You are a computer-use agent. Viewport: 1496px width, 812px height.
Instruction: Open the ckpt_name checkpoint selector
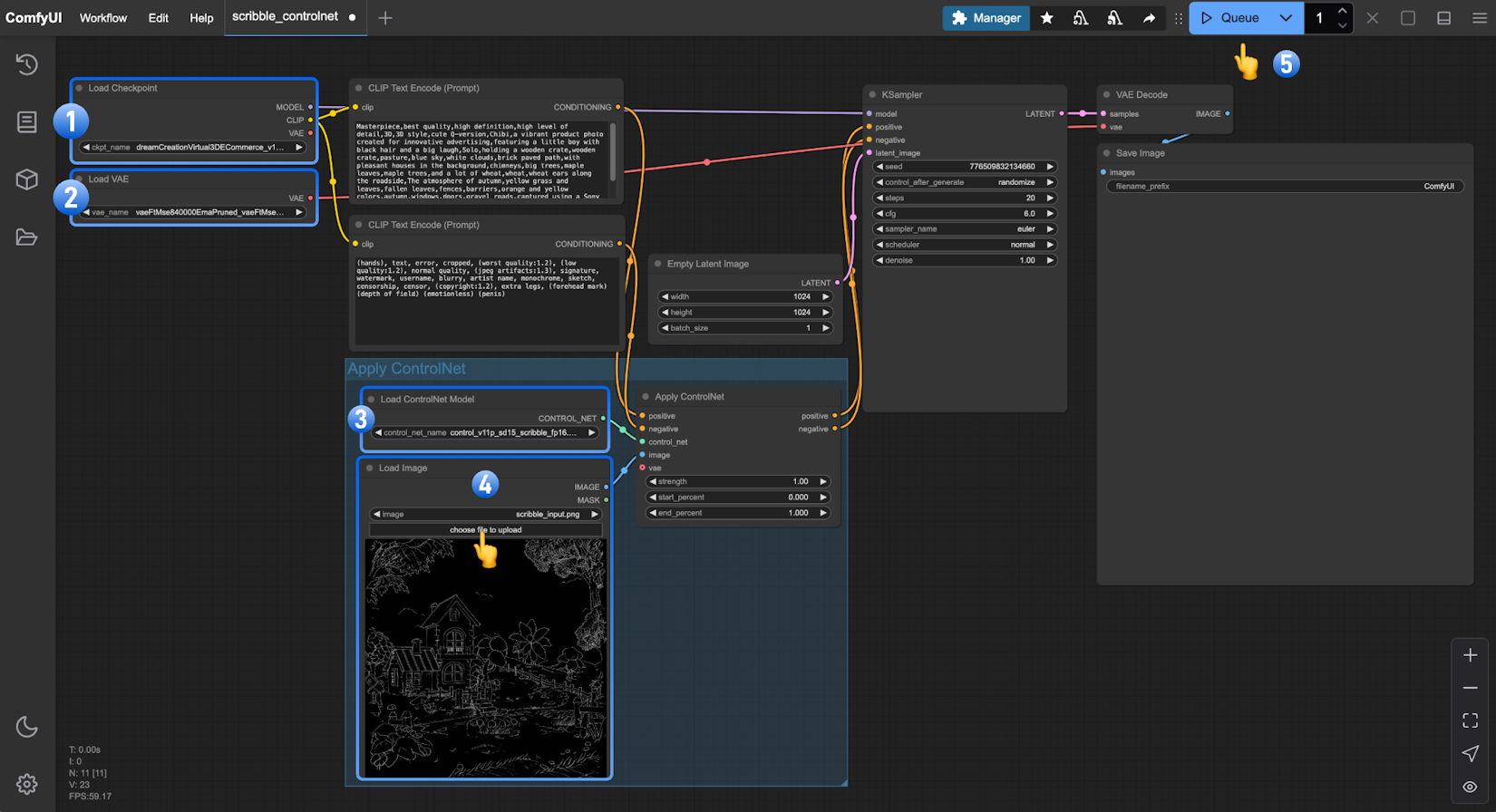click(x=192, y=147)
